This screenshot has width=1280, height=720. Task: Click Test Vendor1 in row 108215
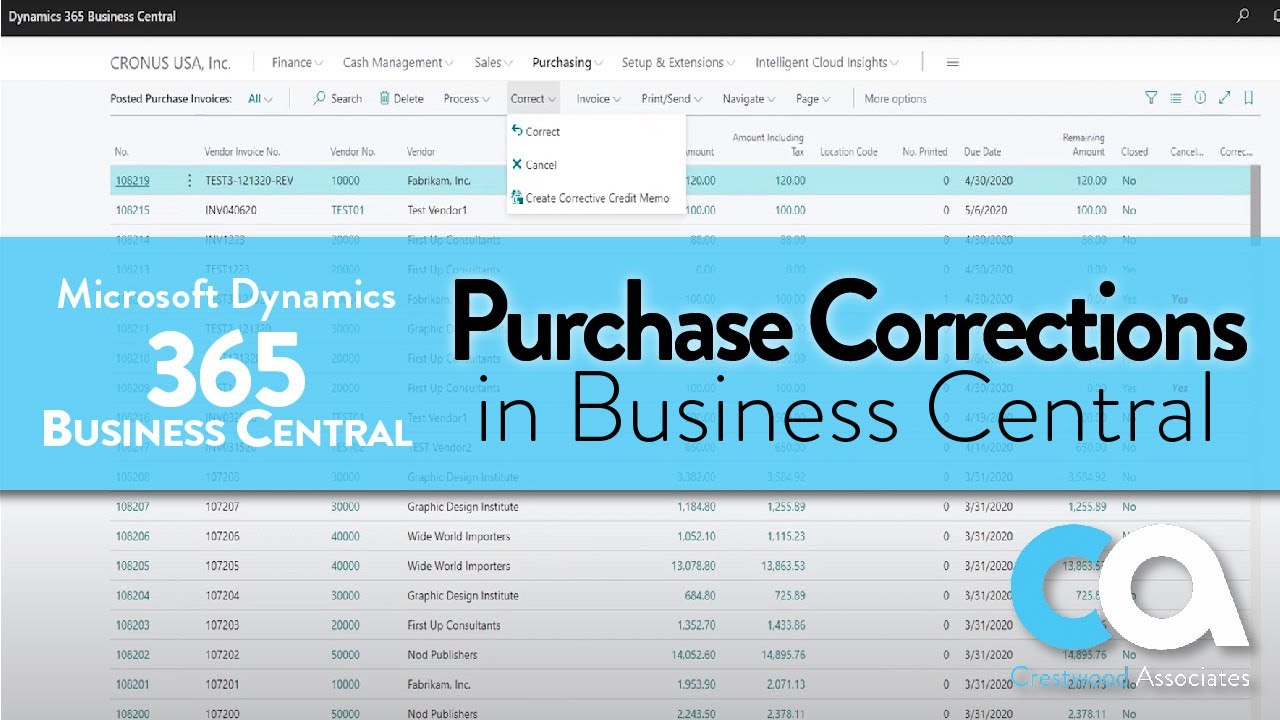437,210
